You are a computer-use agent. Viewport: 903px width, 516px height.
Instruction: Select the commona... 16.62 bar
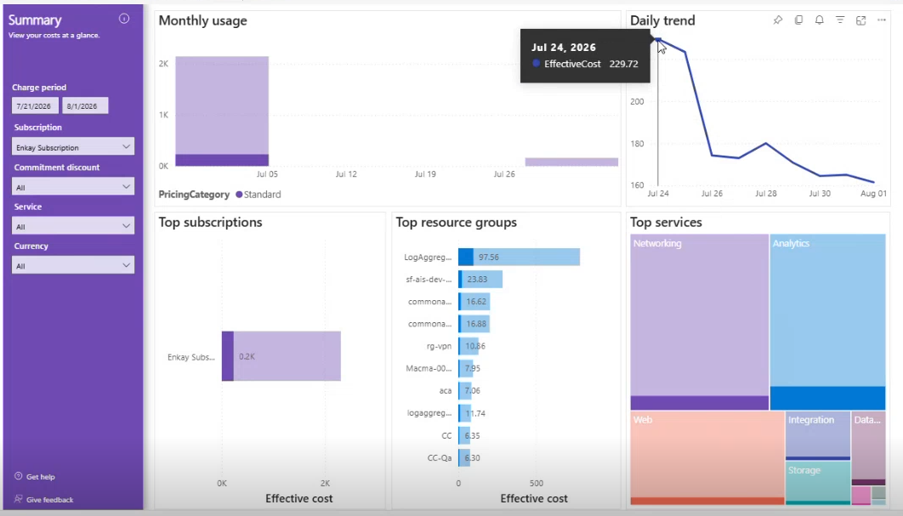474,301
